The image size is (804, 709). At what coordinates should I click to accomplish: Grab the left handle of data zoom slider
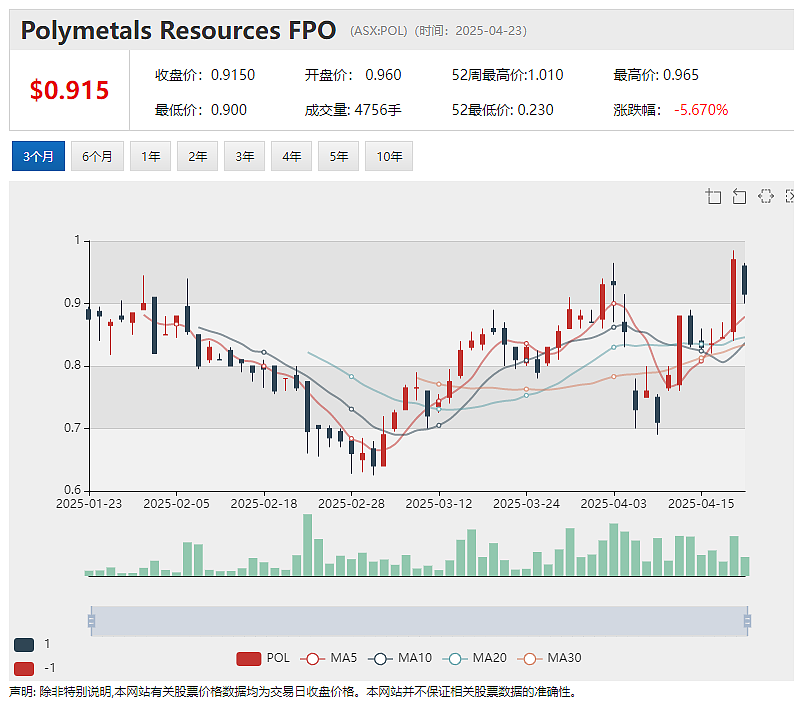point(91,621)
